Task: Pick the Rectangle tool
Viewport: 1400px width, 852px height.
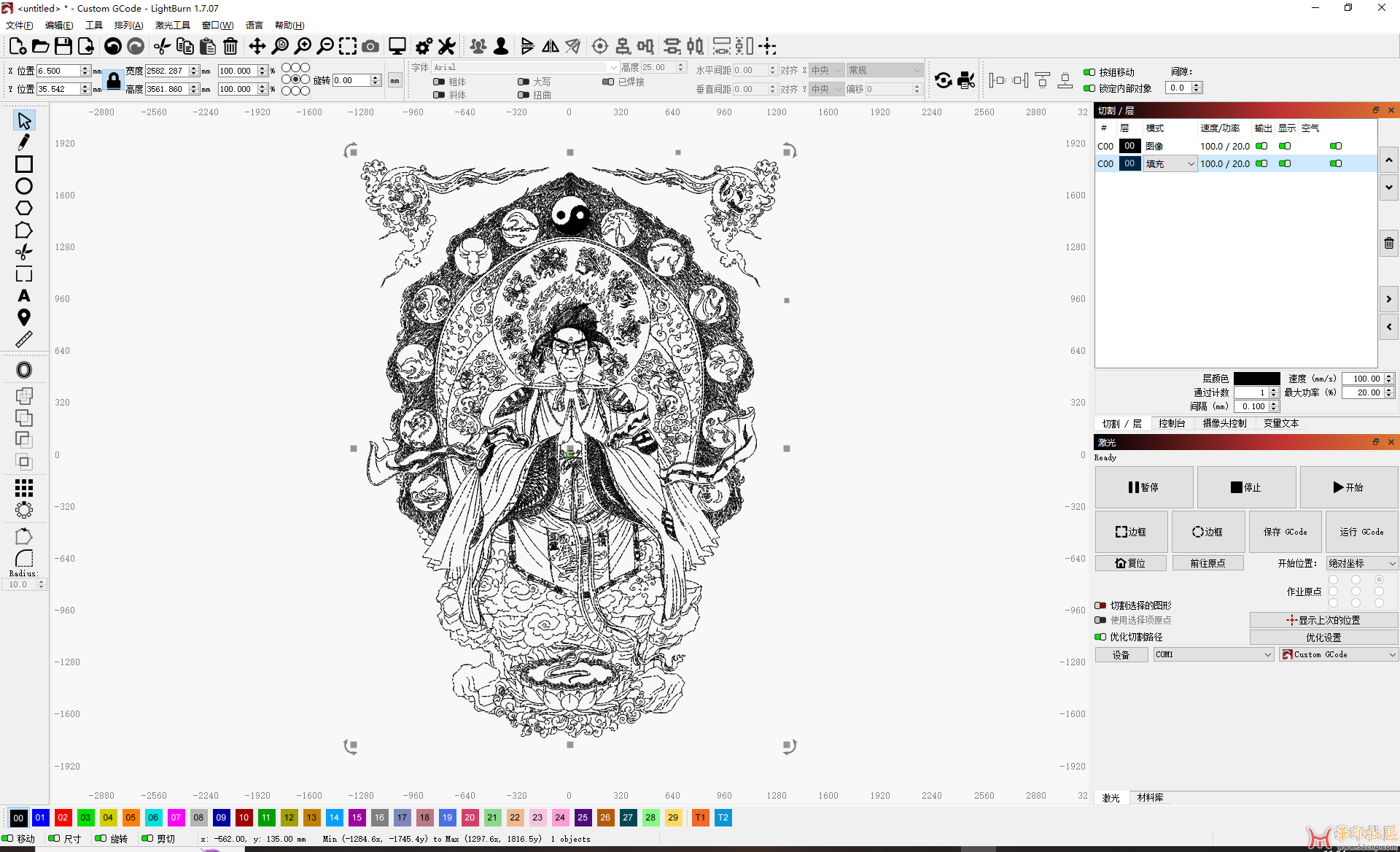Action: pos(24,164)
